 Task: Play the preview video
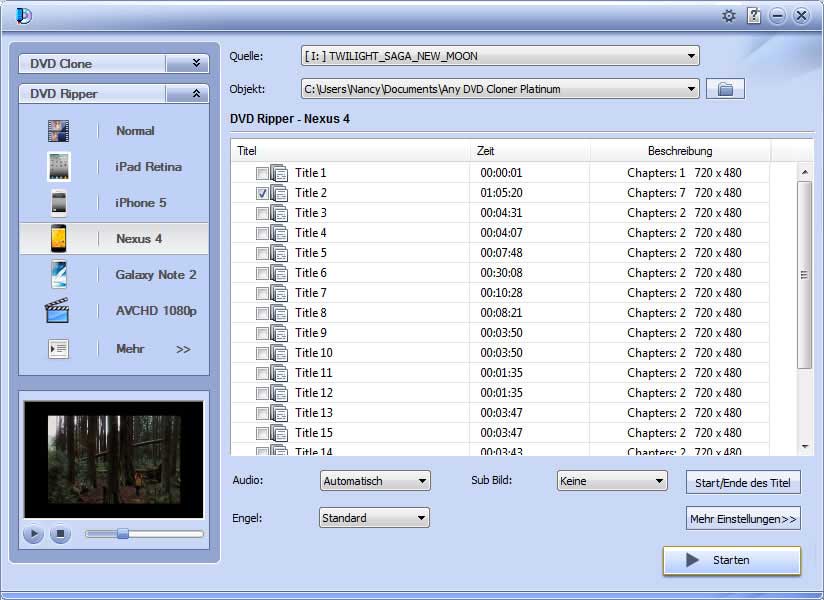[x=33, y=534]
